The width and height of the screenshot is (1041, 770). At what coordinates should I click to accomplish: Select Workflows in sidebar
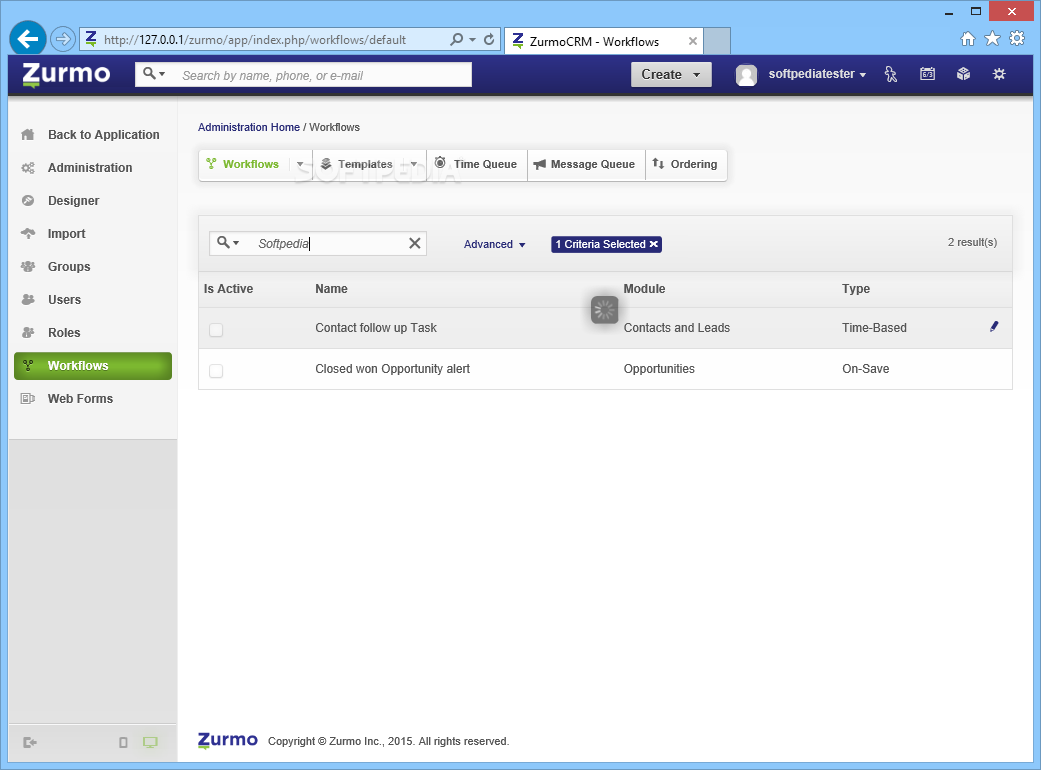click(x=93, y=366)
